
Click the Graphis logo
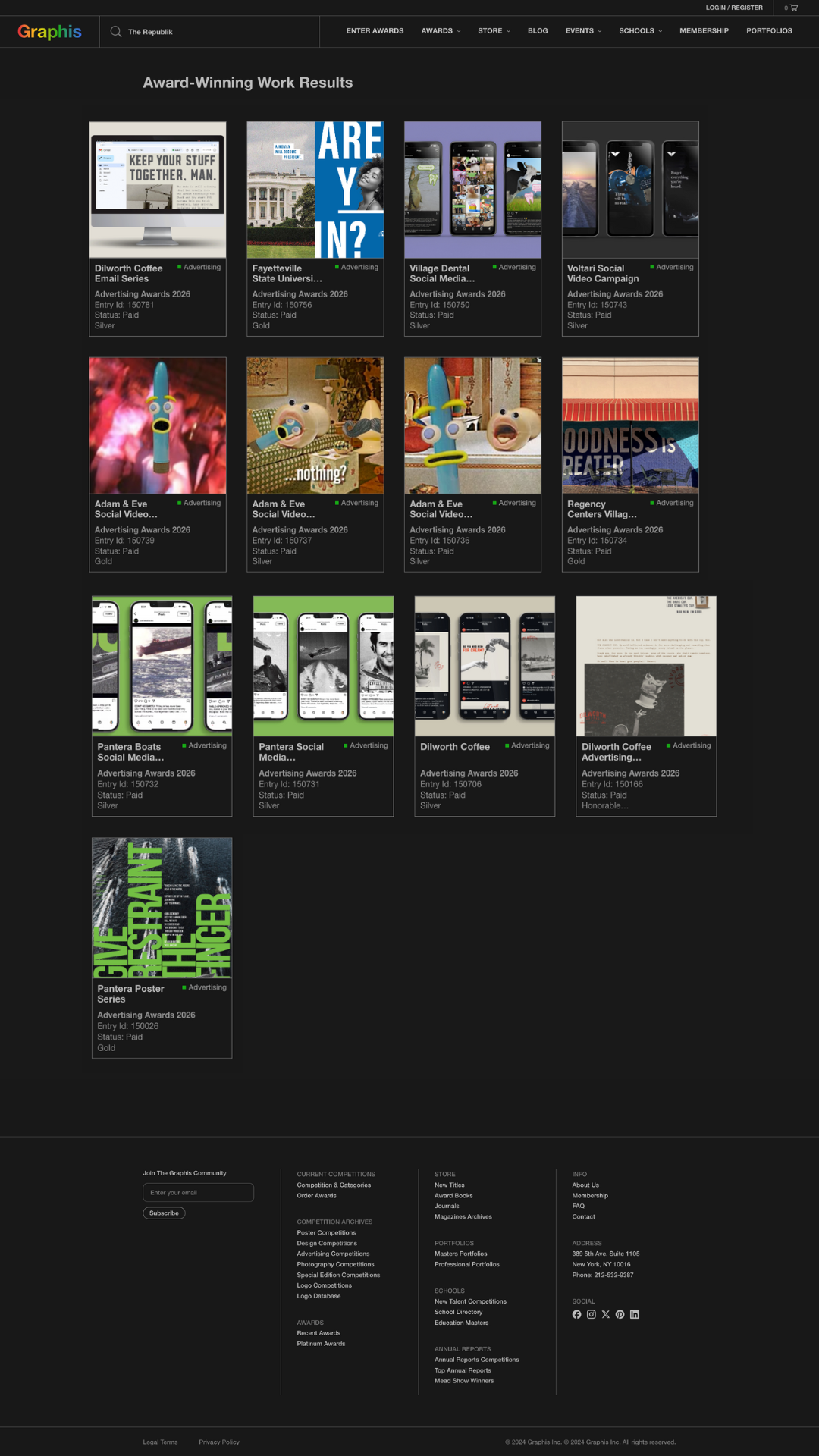tap(49, 32)
